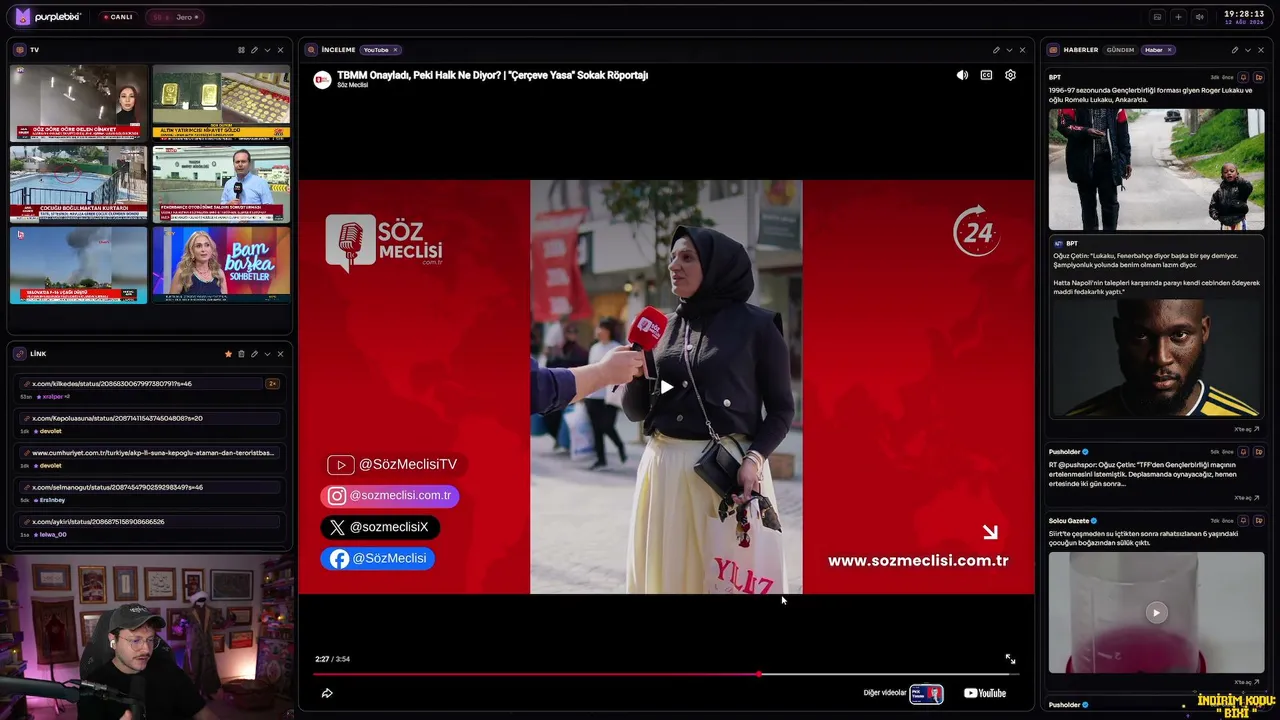Toggle the star favorite in the Link panel

tap(228, 354)
